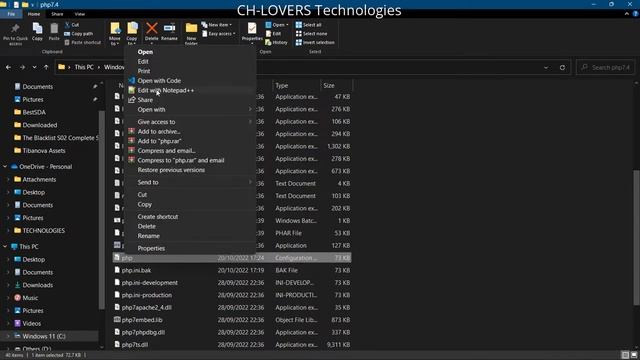Click the Cut scissors icon in ribbon

67,25
